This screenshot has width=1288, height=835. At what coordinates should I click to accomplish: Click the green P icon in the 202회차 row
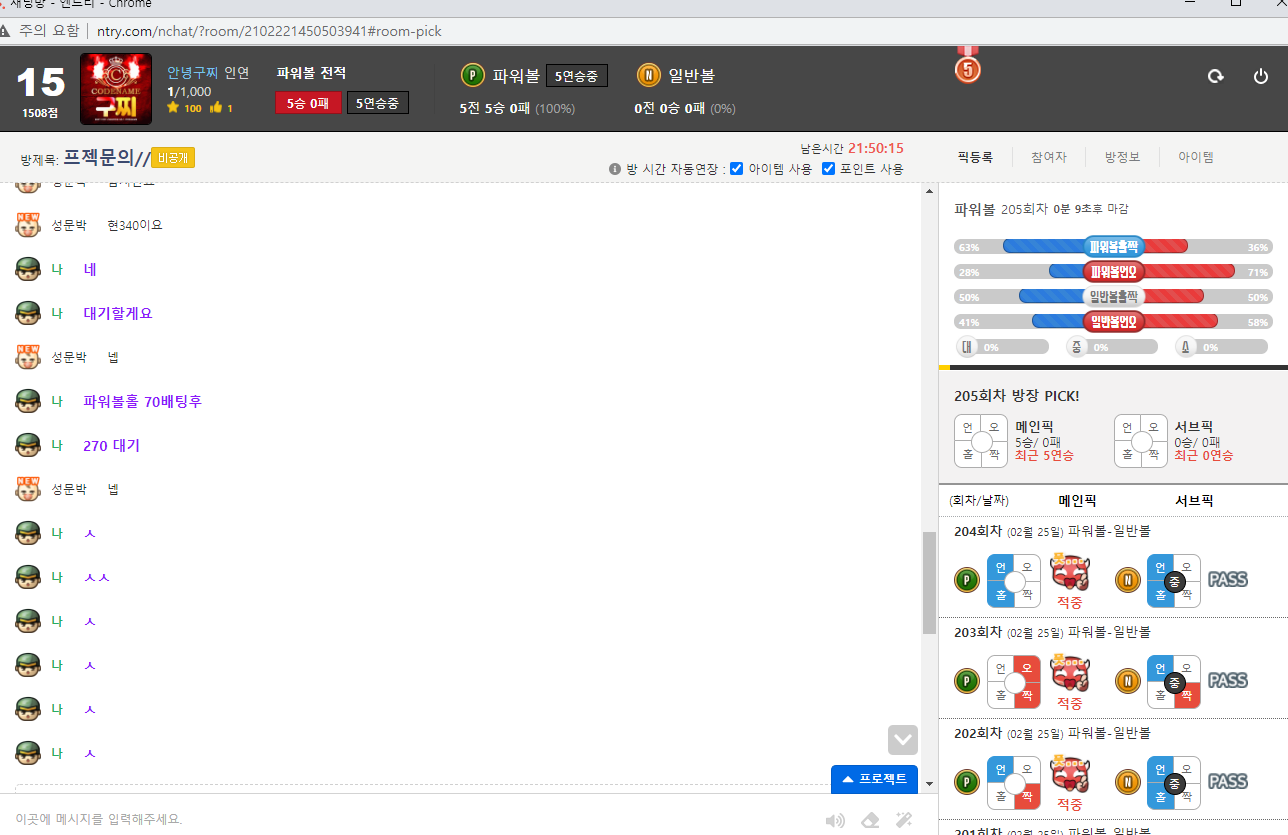coord(967,782)
